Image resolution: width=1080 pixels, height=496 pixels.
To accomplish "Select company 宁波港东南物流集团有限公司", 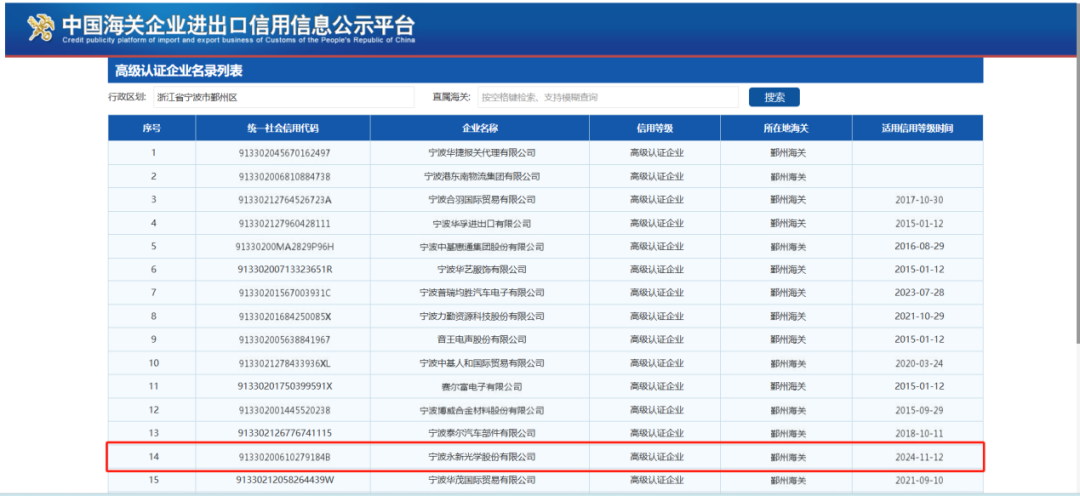I will 480,176.
